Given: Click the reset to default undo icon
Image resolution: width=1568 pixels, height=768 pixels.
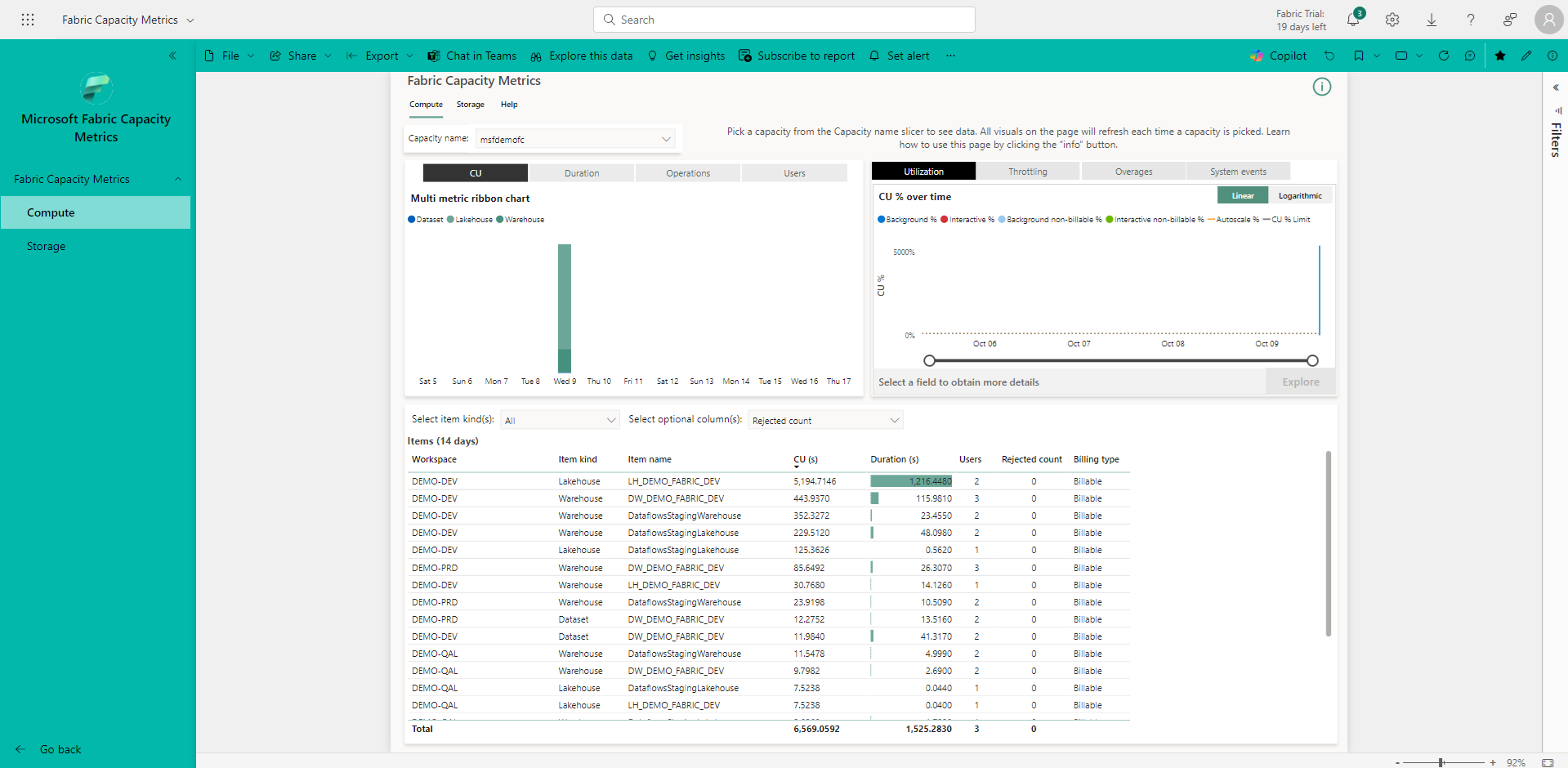Looking at the screenshot, I should tap(1329, 56).
